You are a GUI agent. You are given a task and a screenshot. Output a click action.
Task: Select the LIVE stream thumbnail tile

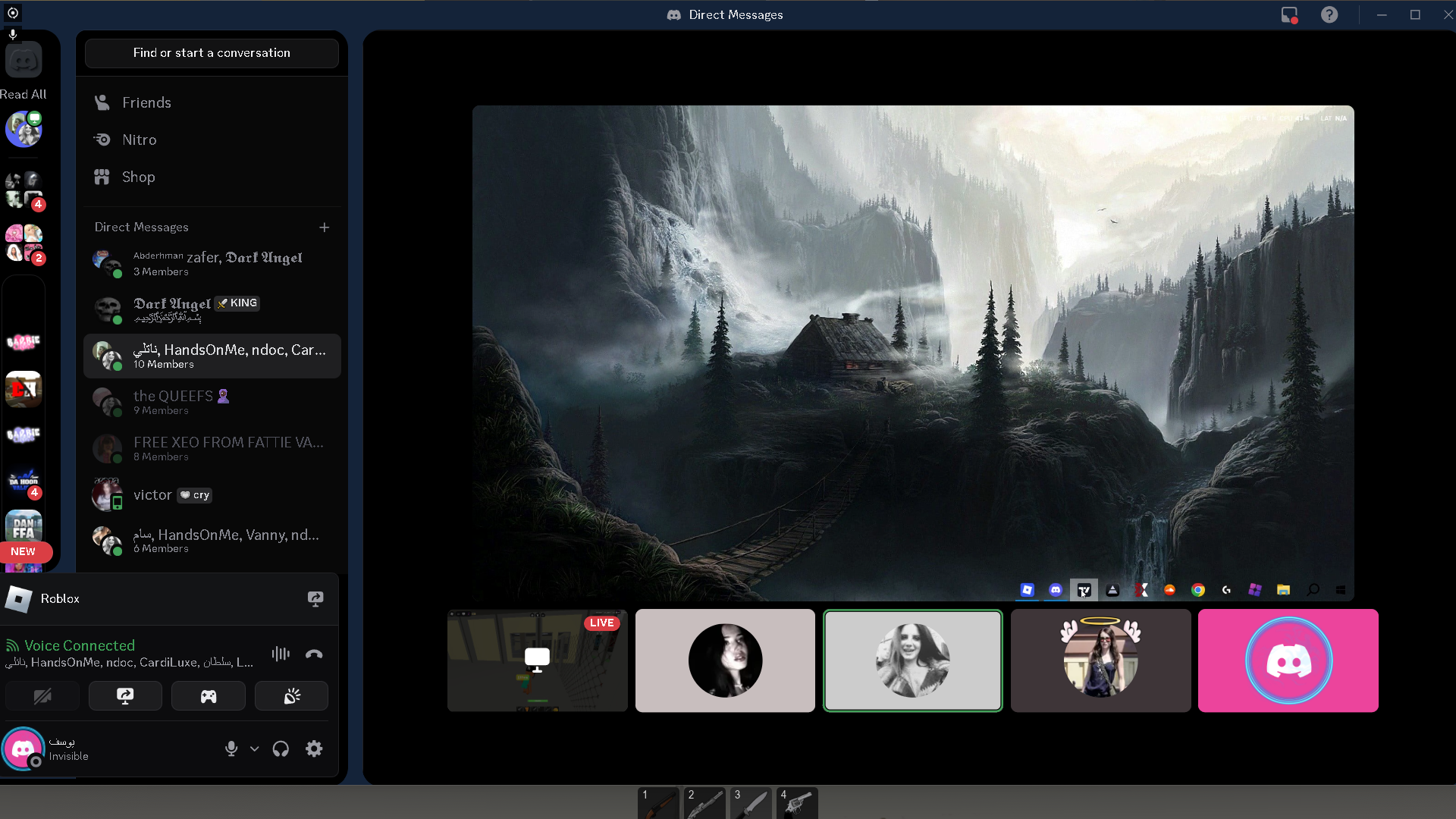click(537, 661)
